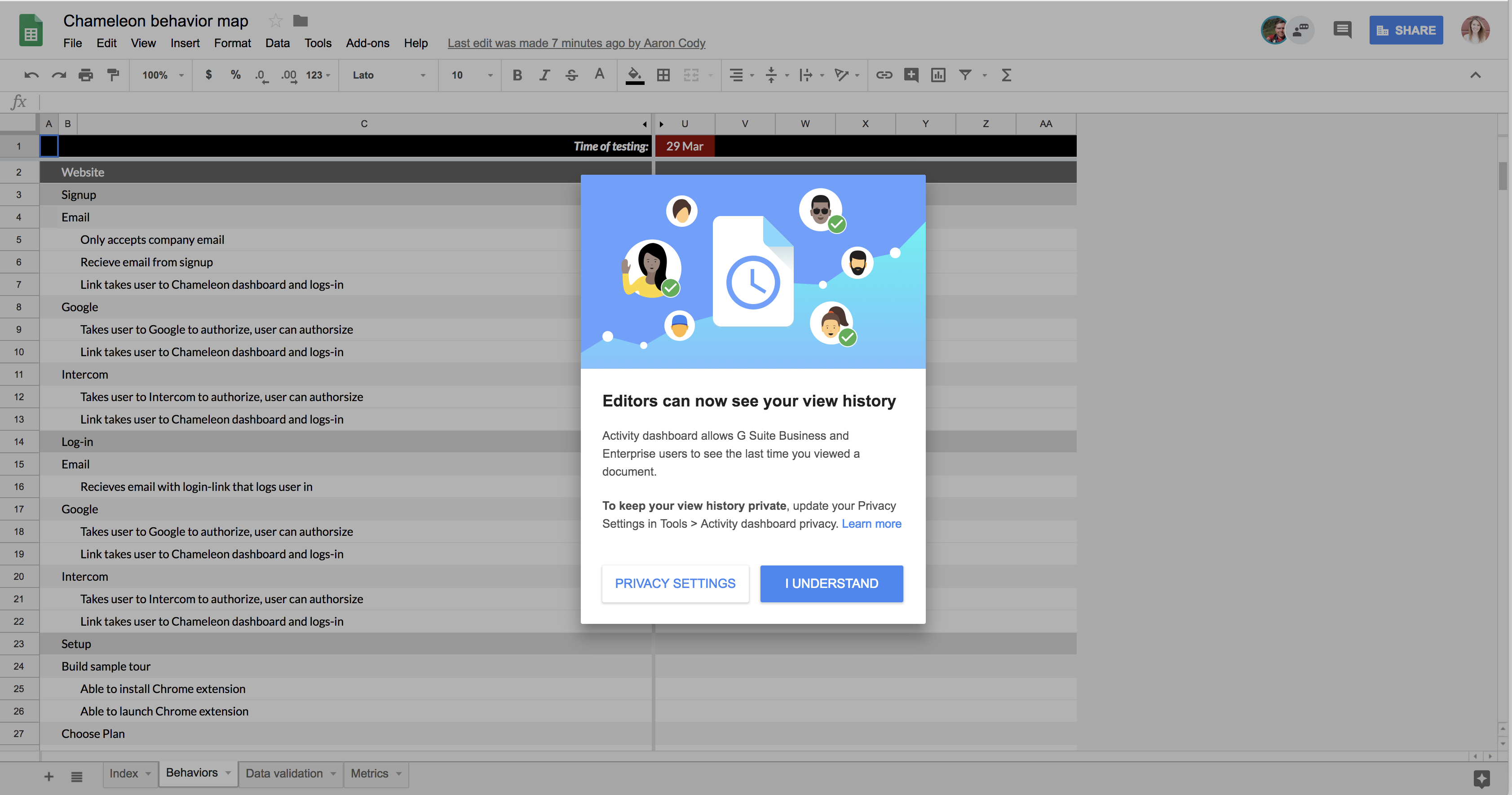Open the collaborator chat icon
This screenshot has height=795, width=1512.
(x=1301, y=30)
